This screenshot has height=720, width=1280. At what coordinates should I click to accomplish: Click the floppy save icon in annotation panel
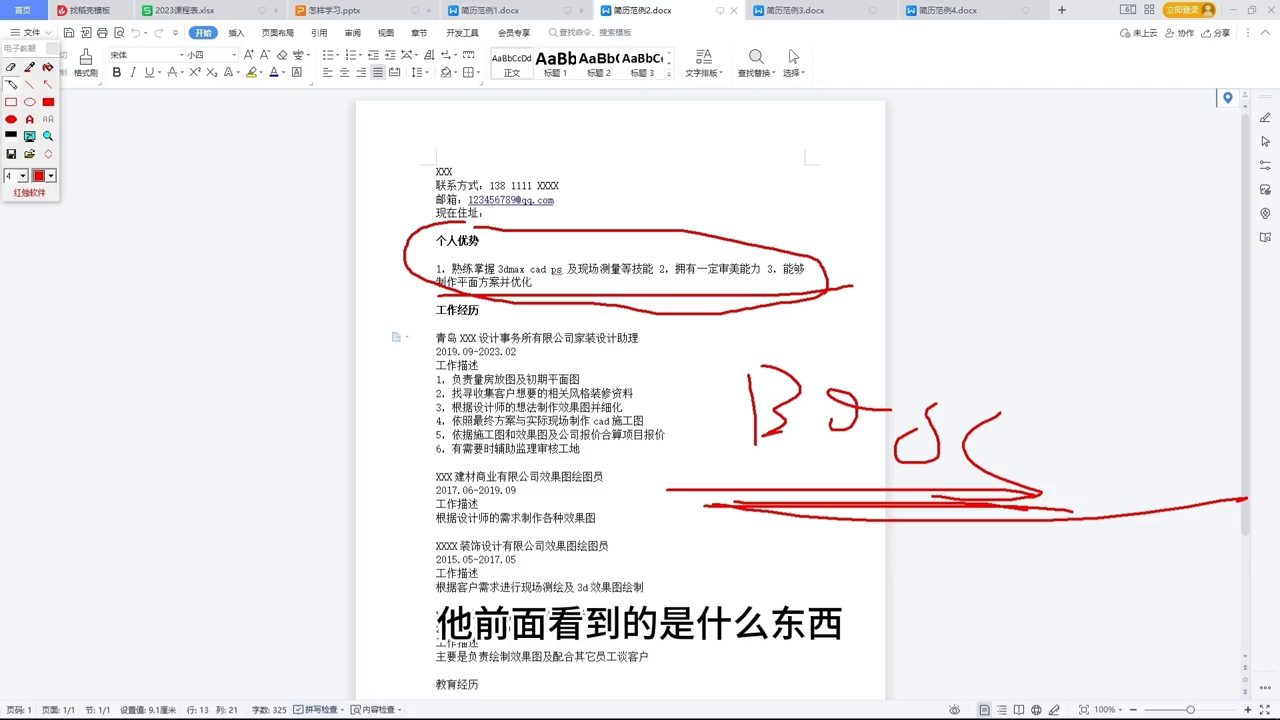tap(11, 154)
